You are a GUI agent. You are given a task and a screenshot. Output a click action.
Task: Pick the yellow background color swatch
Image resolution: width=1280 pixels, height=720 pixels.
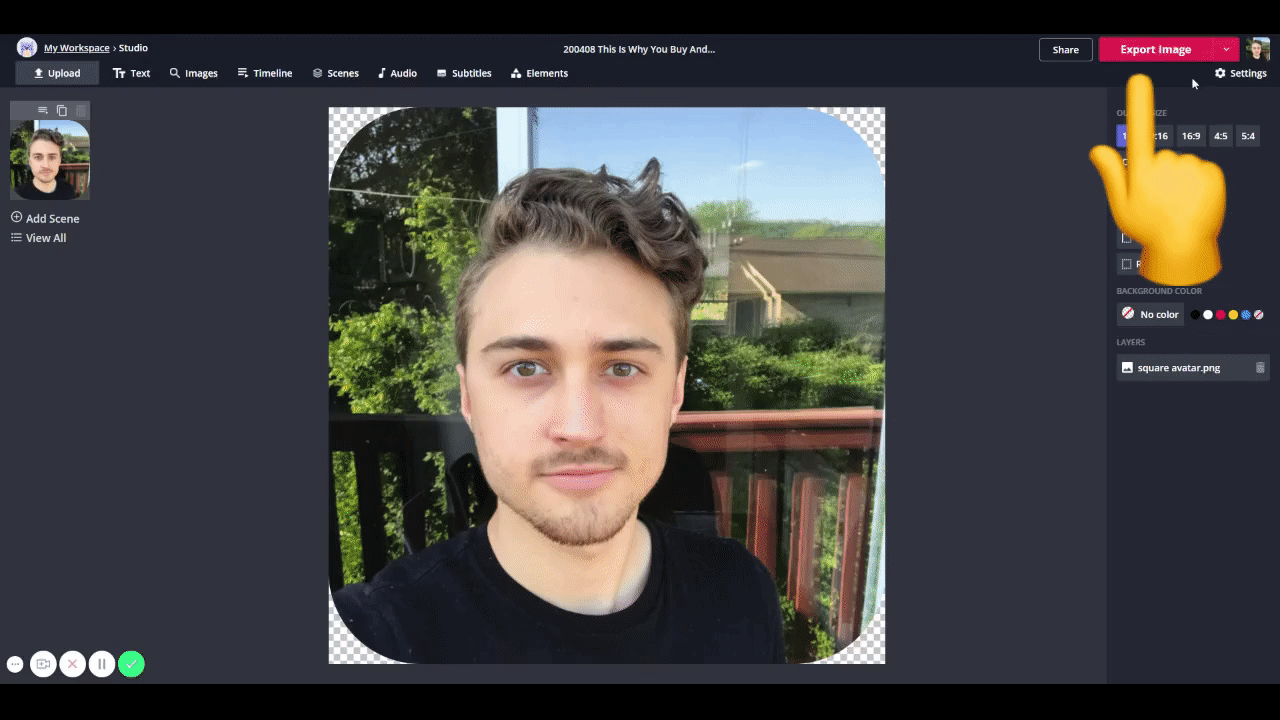click(1233, 315)
